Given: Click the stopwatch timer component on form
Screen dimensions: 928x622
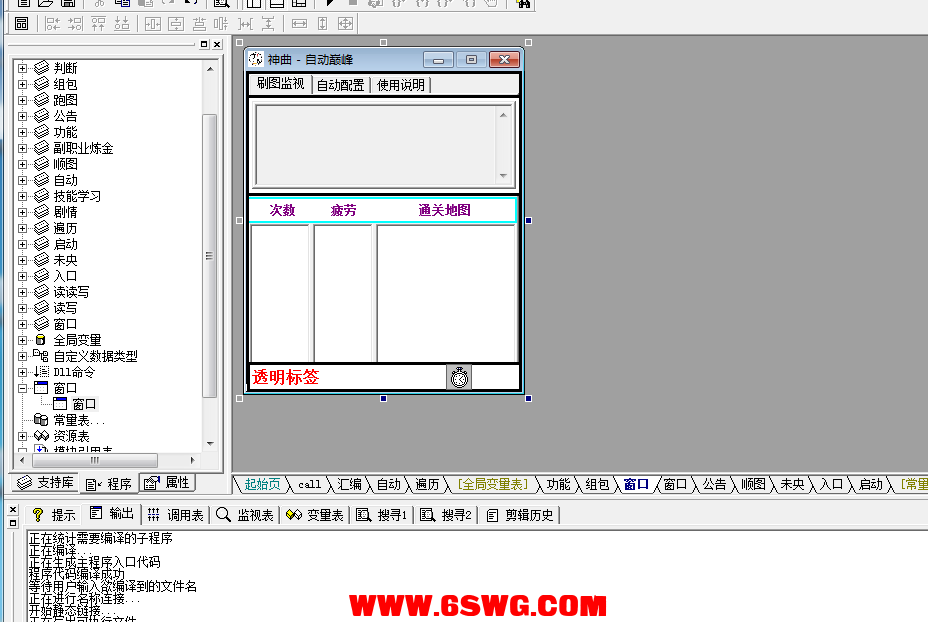Looking at the screenshot, I should [x=459, y=377].
